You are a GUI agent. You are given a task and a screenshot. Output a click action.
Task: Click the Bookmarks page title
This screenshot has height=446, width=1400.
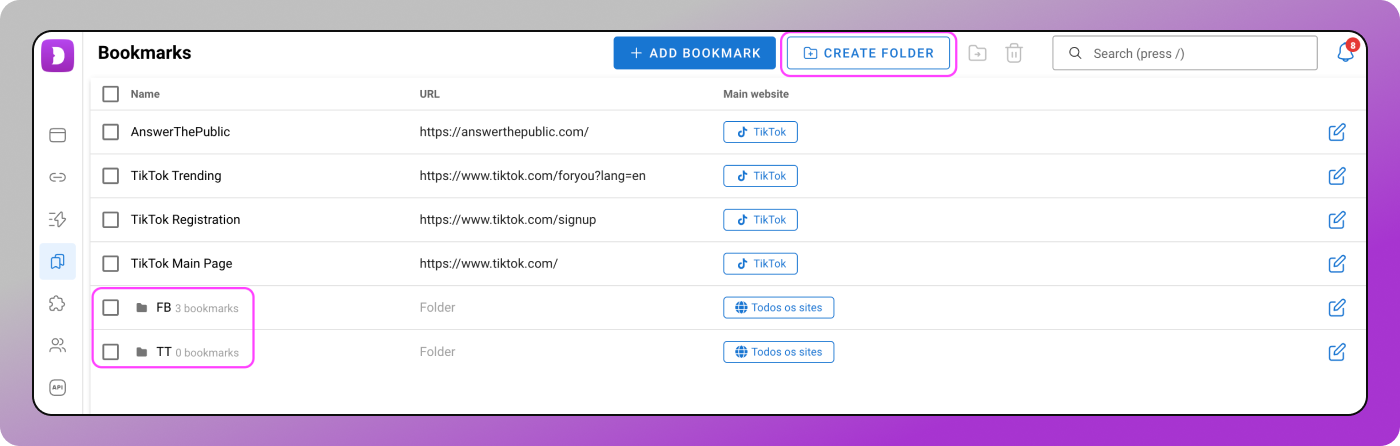(144, 53)
